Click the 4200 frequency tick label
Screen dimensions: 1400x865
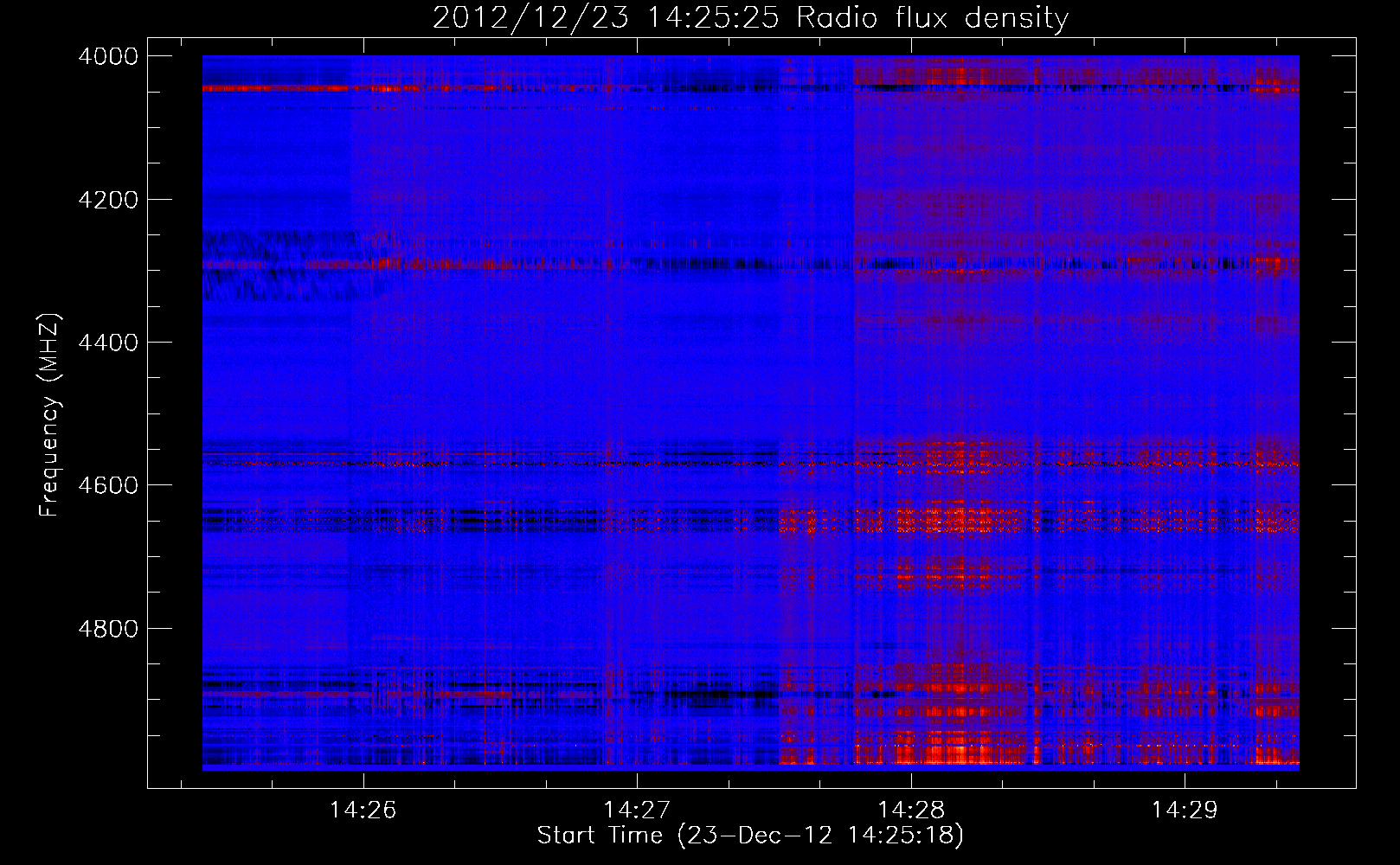108,200
